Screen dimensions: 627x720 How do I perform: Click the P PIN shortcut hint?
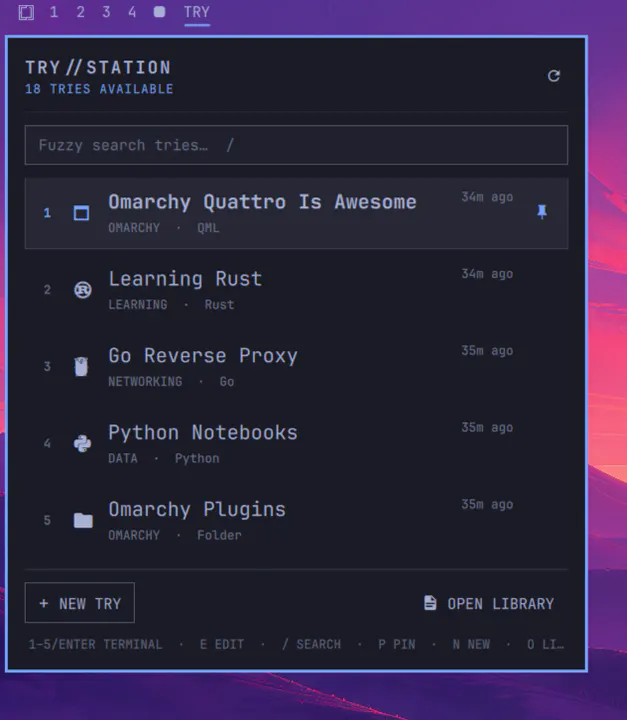397,644
